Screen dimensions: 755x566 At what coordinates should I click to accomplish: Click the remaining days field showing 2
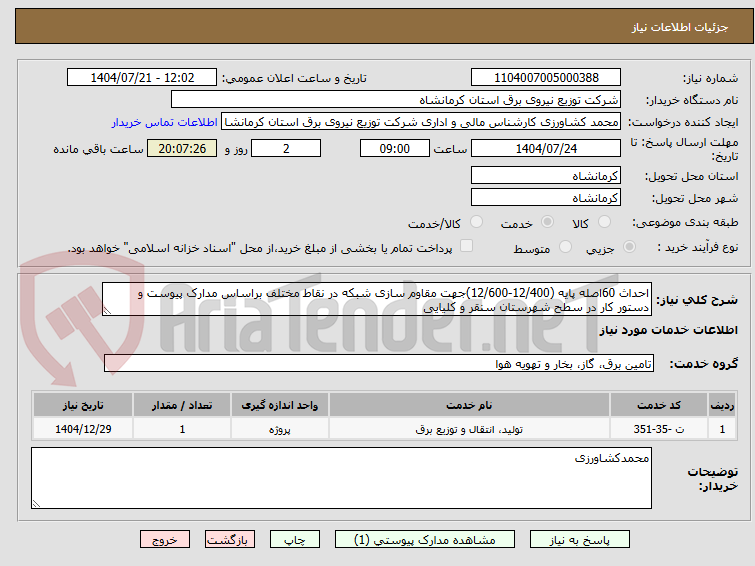pyautogui.click(x=286, y=148)
